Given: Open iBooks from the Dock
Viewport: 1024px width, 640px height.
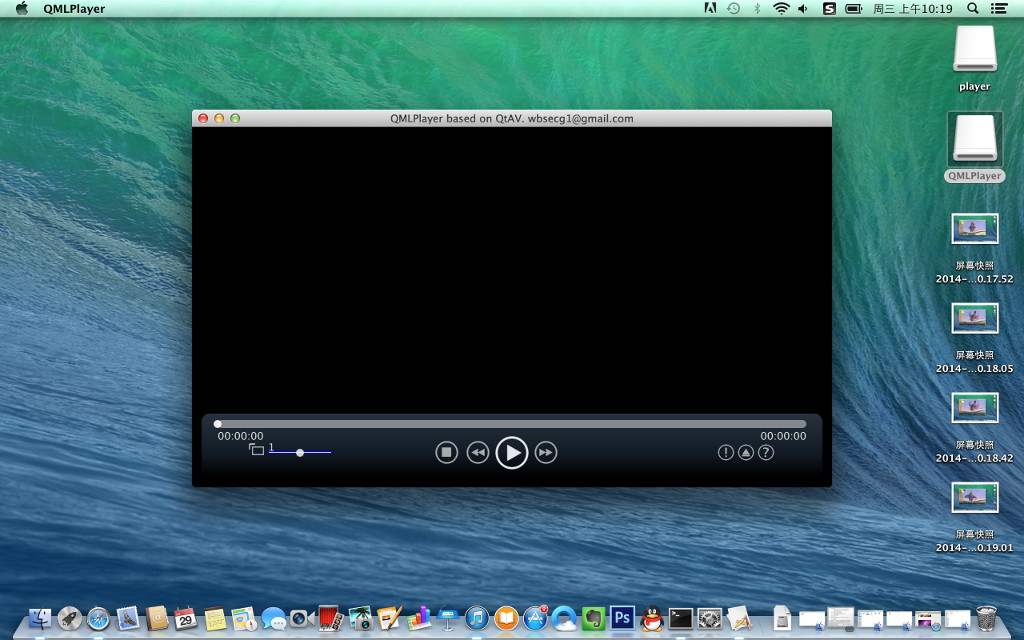Looking at the screenshot, I should [x=506, y=618].
